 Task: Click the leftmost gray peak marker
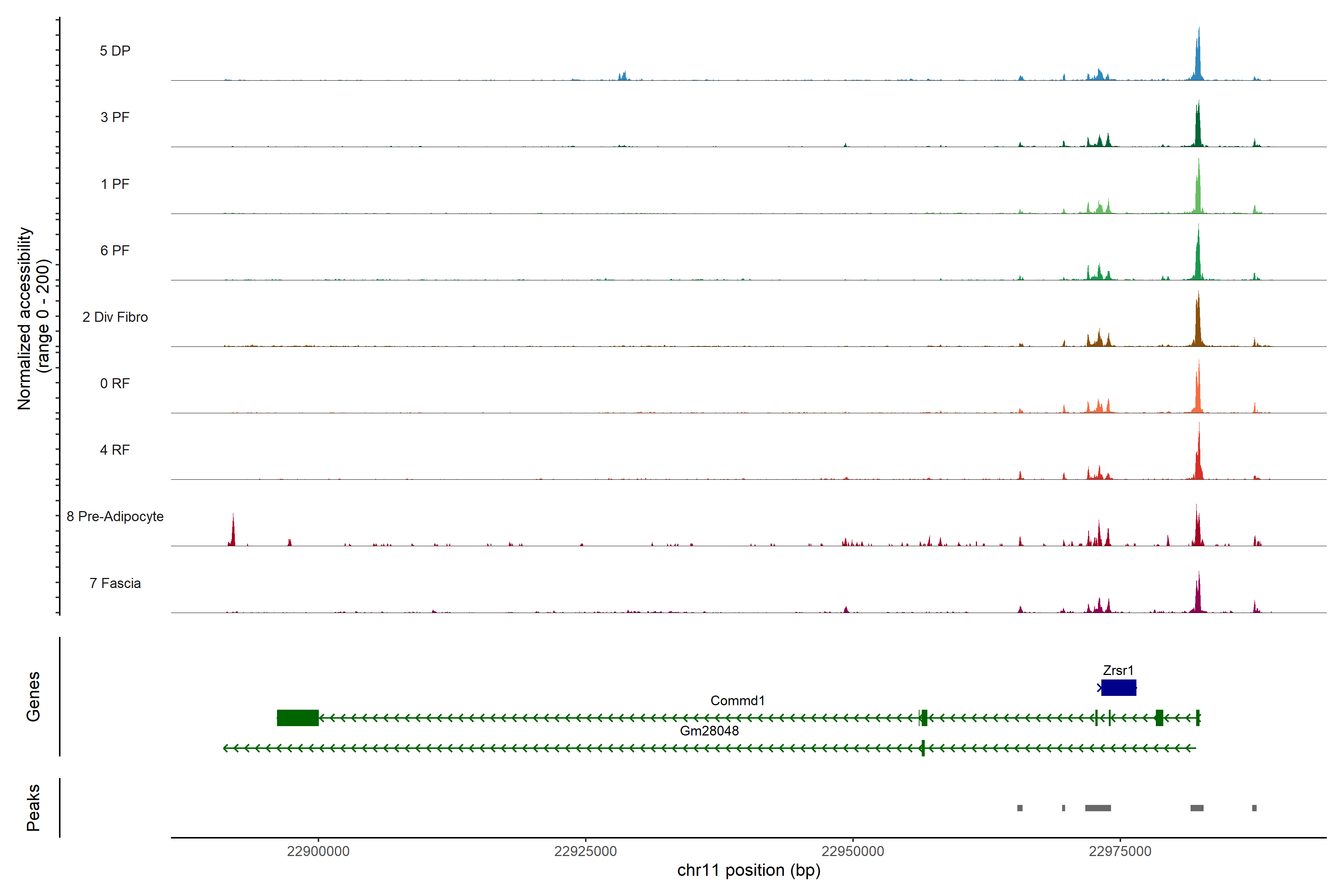[1020, 808]
